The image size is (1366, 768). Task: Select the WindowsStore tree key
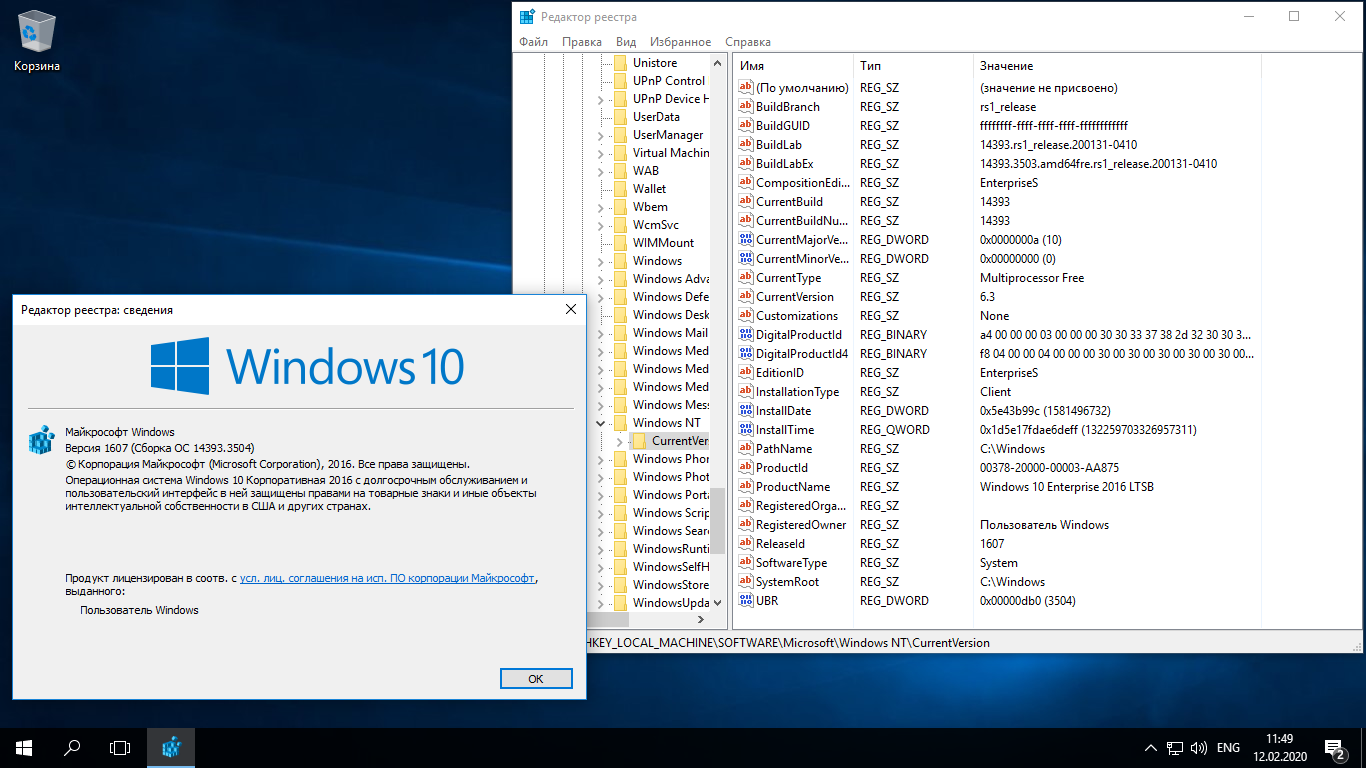point(671,585)
